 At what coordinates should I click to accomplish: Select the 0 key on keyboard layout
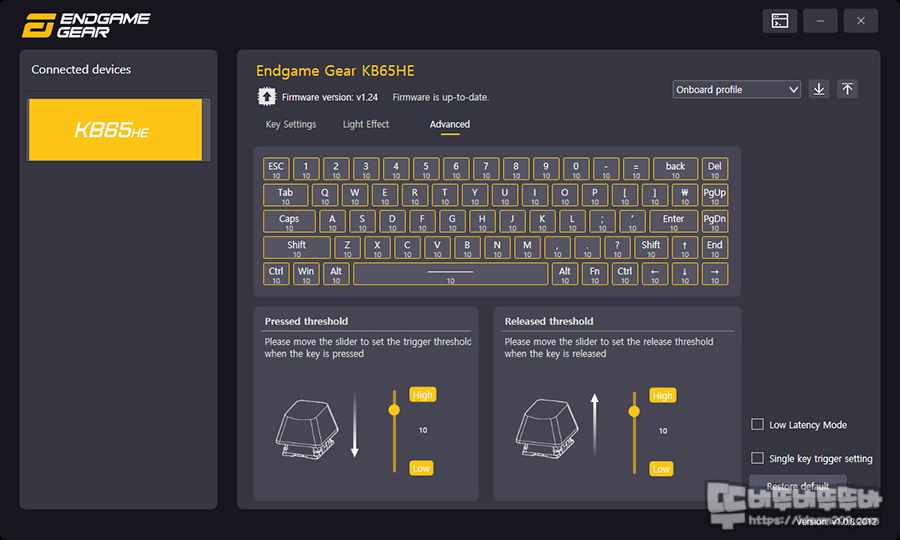(576, 169)
